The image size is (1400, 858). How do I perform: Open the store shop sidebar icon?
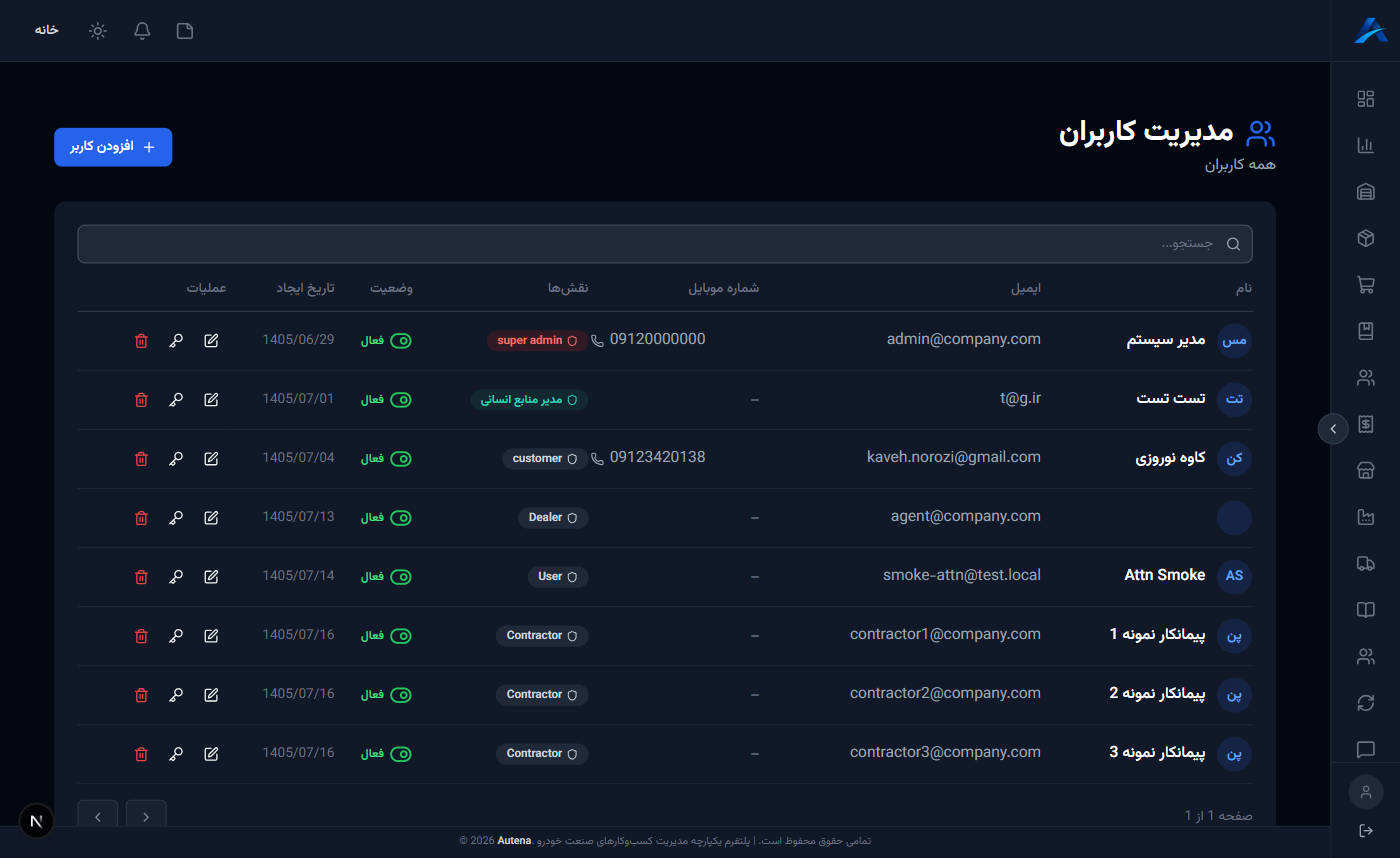tap(1365, 471)
